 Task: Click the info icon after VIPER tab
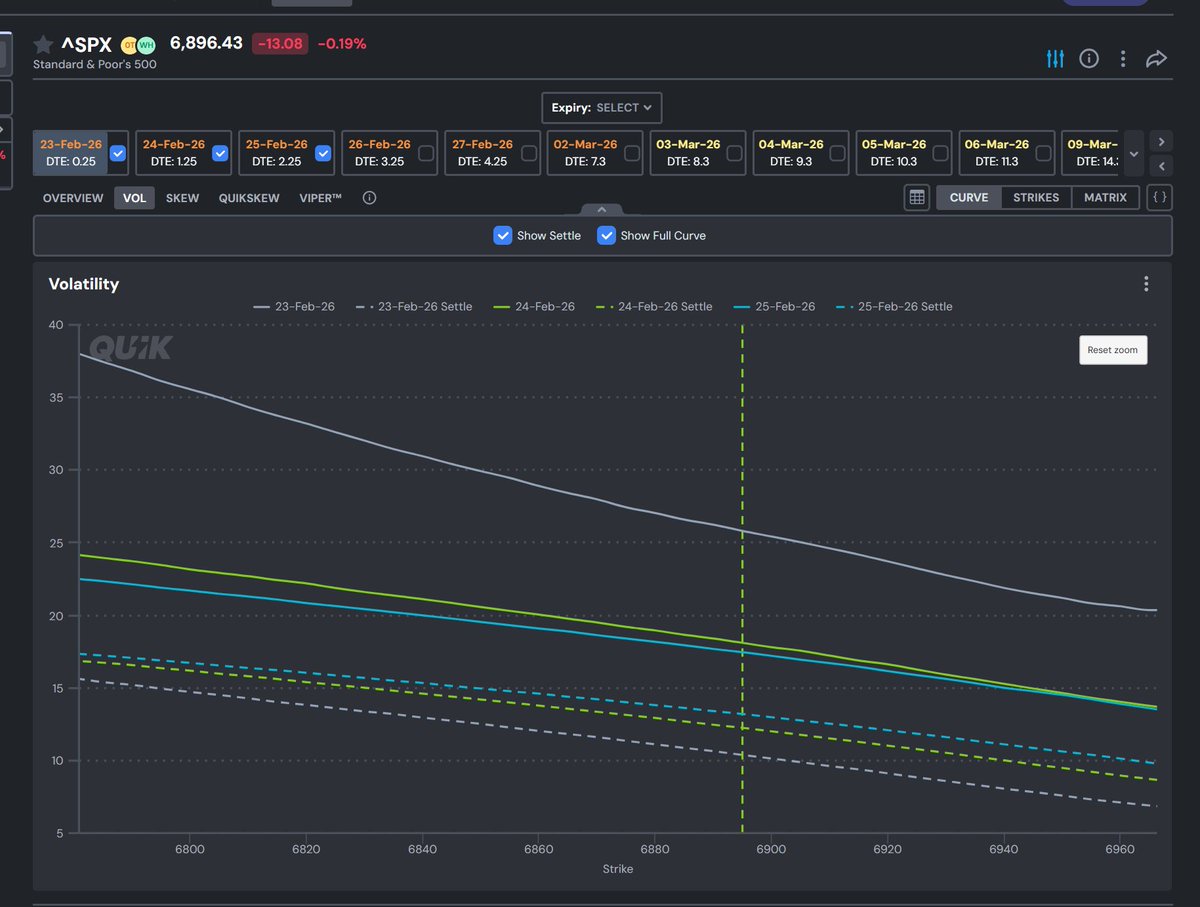point(369,198)
